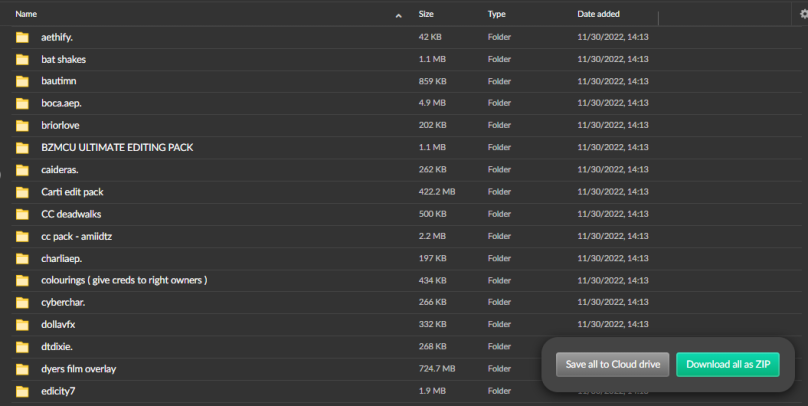Sort the list by the Size column
Image resolution: width=808 pixels, height=406 pixels.
click(426, 14)
